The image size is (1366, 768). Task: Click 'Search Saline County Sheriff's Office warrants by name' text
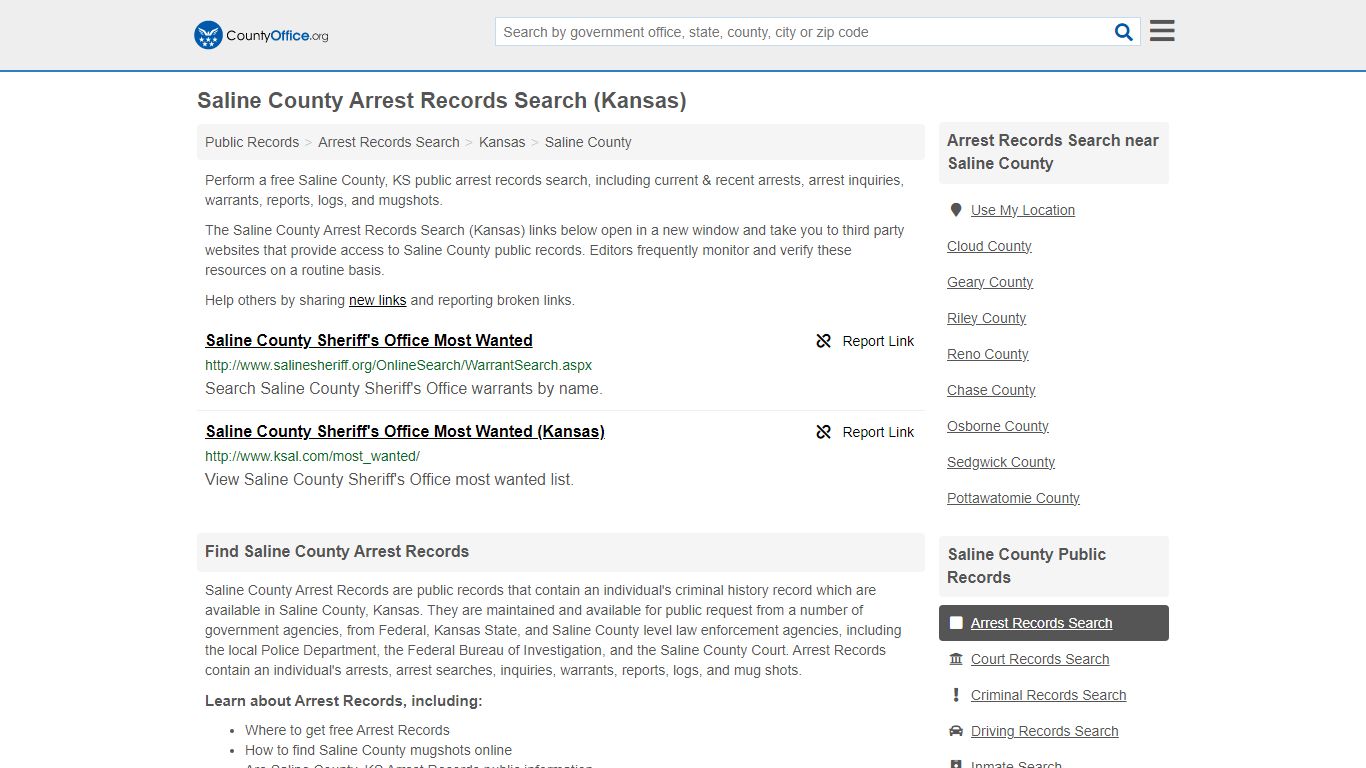pyautogui.click(x=404, y=388)
